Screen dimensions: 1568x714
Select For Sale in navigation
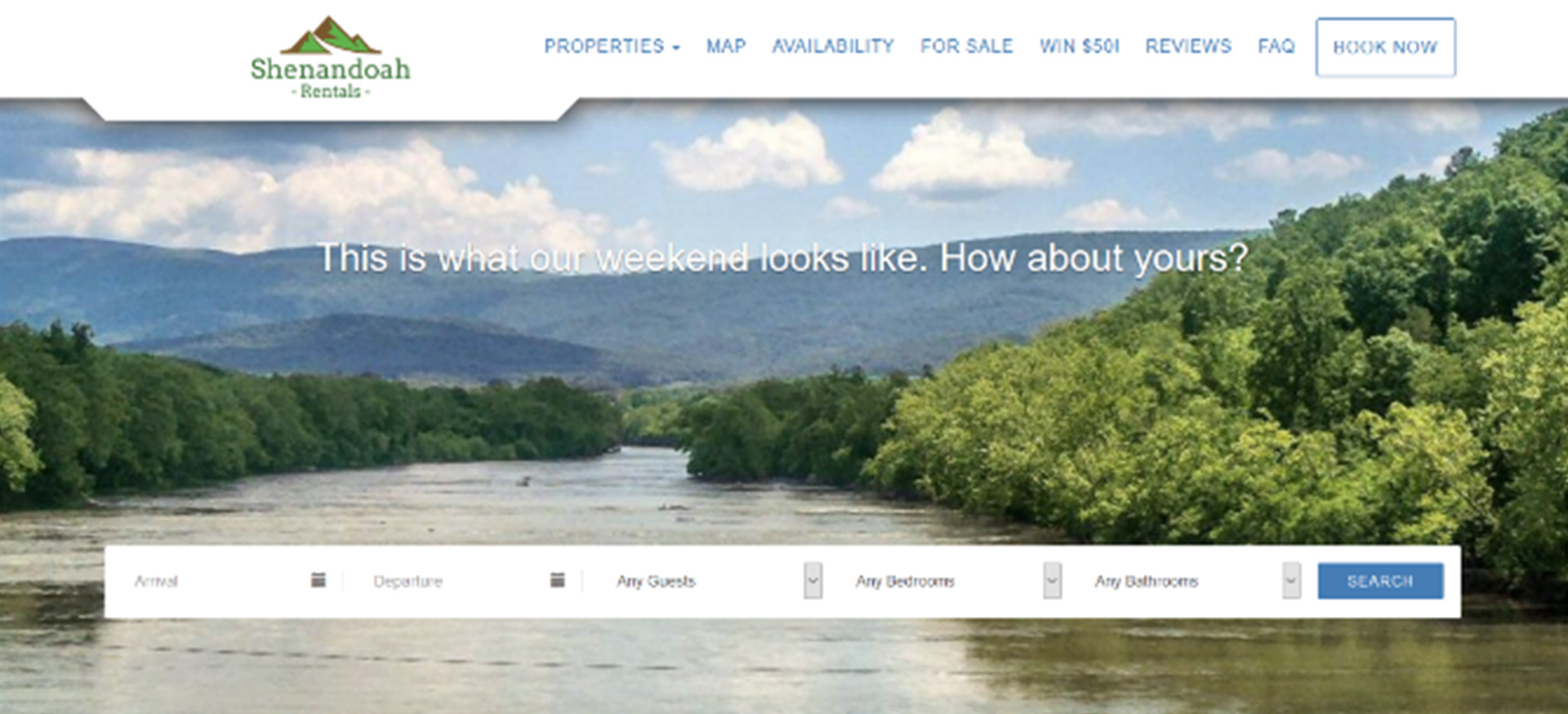pos(966,47)
